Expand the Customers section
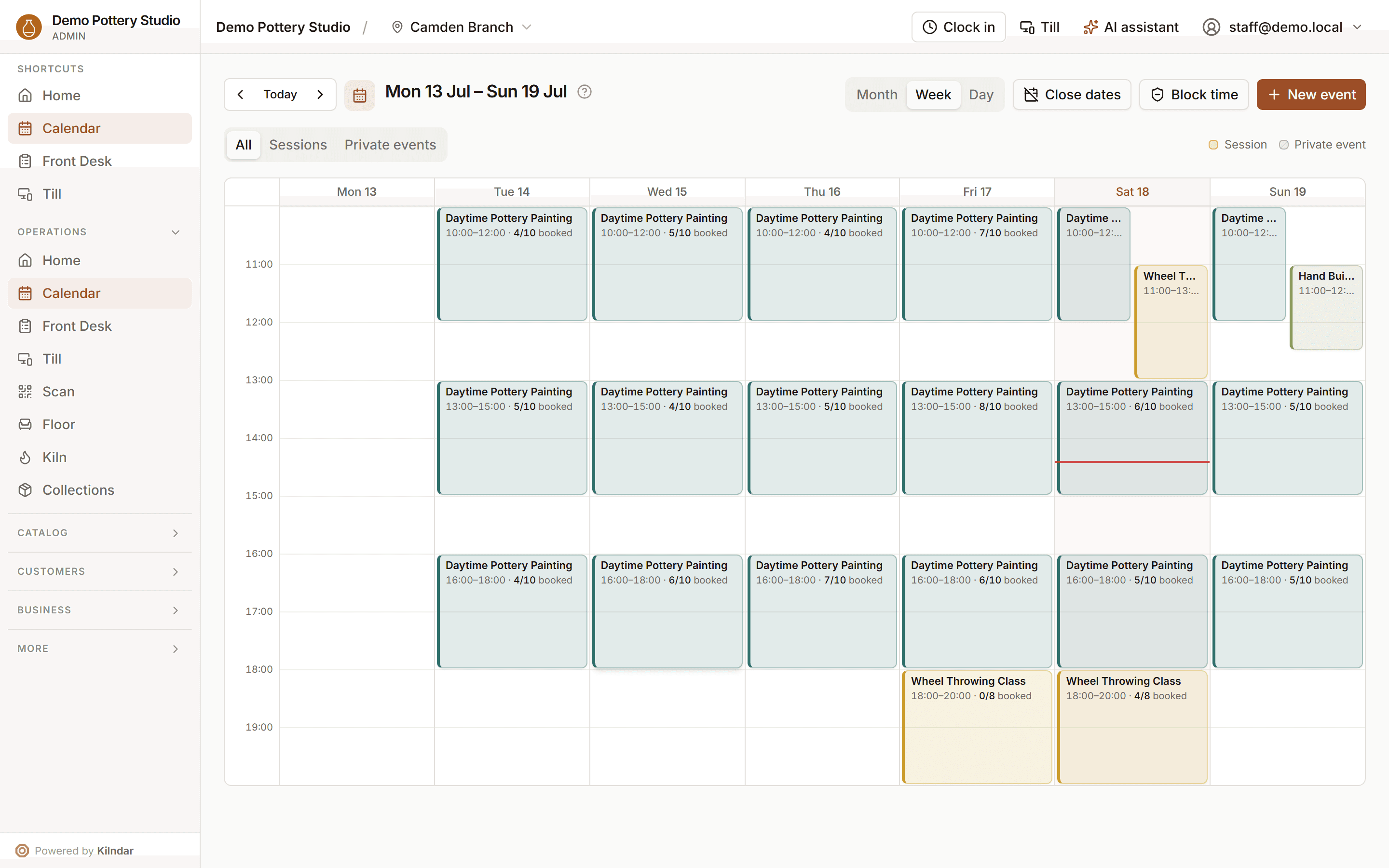 coord(100,571)
